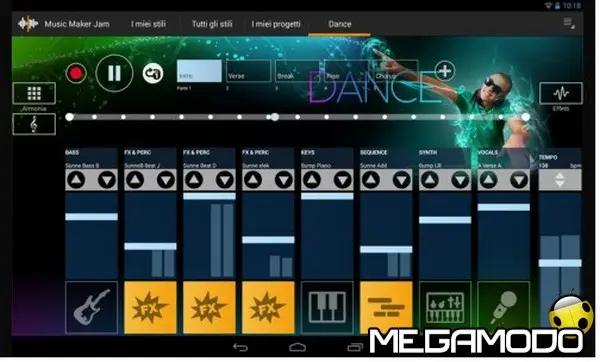Switch BASS loop to next with down arrow
The height and width of the screenshot is (362, 600).
[107, 179]
